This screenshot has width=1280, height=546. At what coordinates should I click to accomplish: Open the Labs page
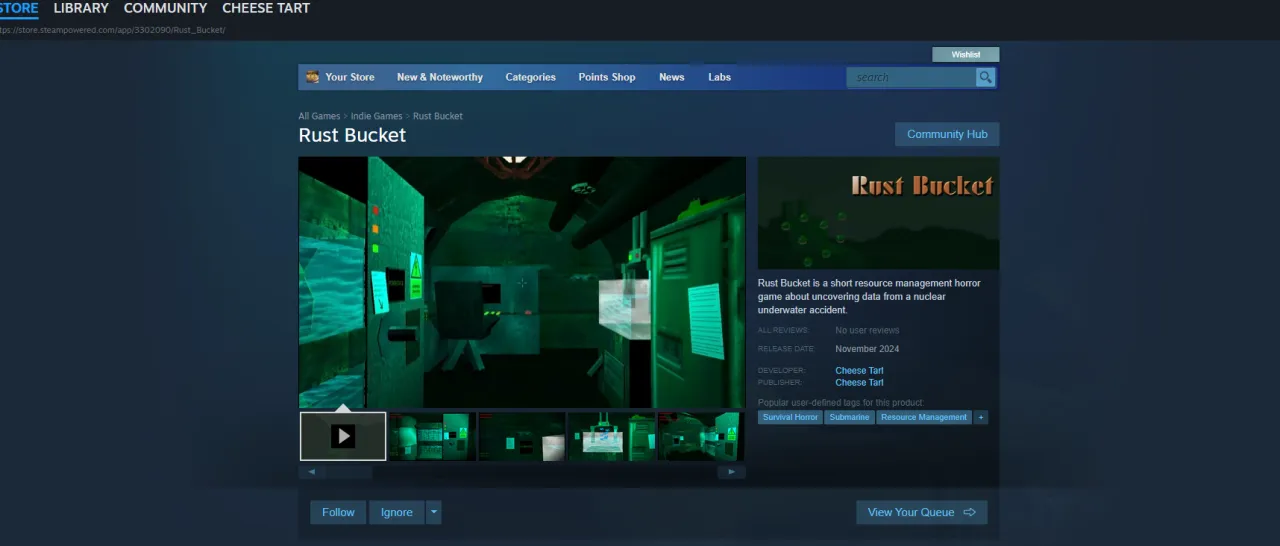click(720, 77)
